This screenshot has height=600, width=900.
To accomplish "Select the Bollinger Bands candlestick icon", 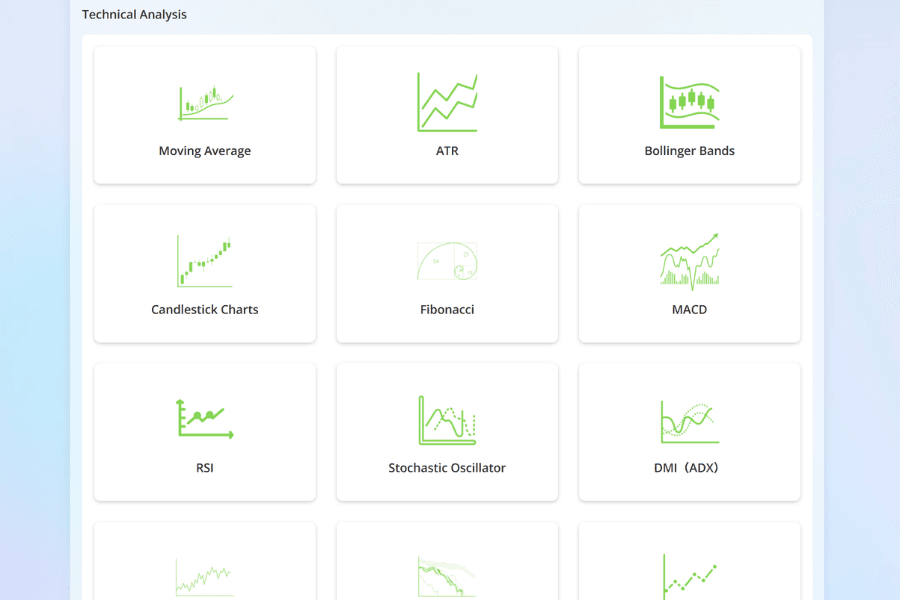I will pos(689,102).
